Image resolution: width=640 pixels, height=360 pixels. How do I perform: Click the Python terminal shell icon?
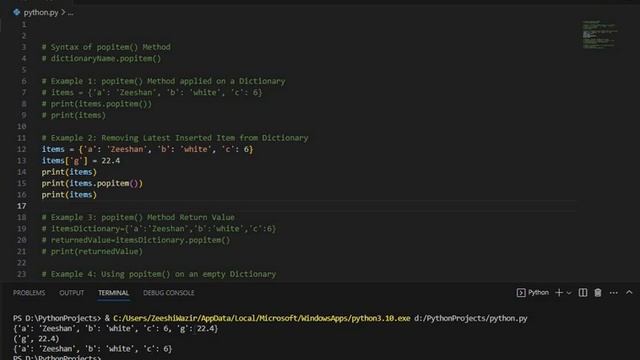click(521, 293)
